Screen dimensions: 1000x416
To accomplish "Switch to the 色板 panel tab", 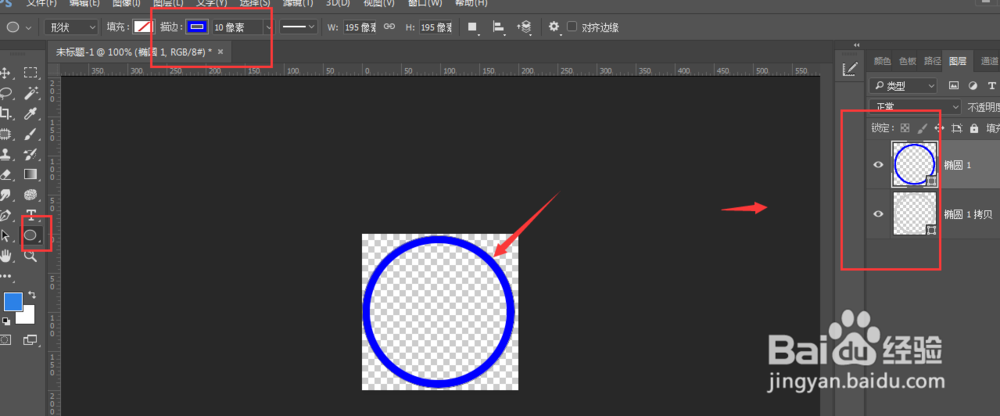I will click(907, 61).
